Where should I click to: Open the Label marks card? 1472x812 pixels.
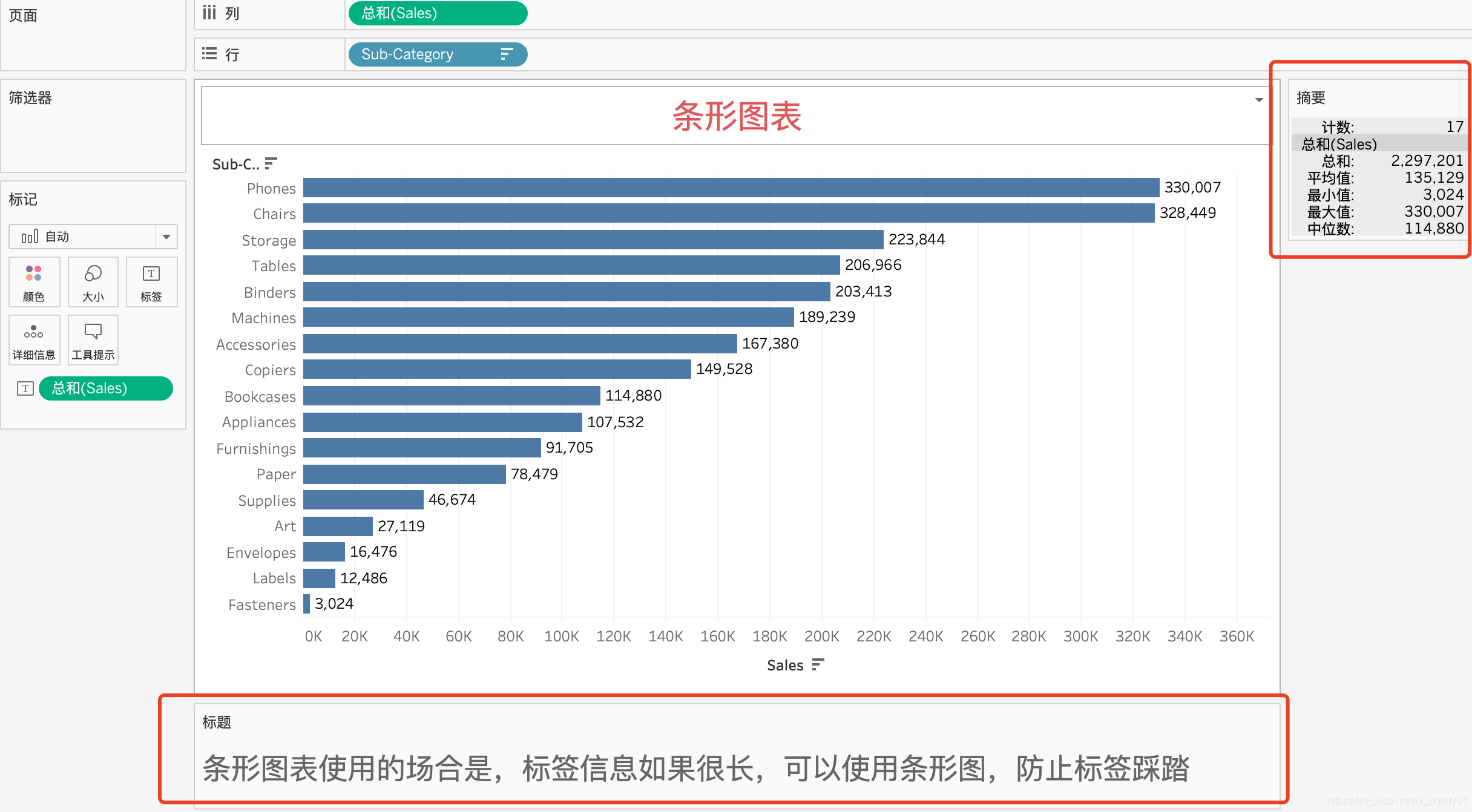click(x=151, y=282)
